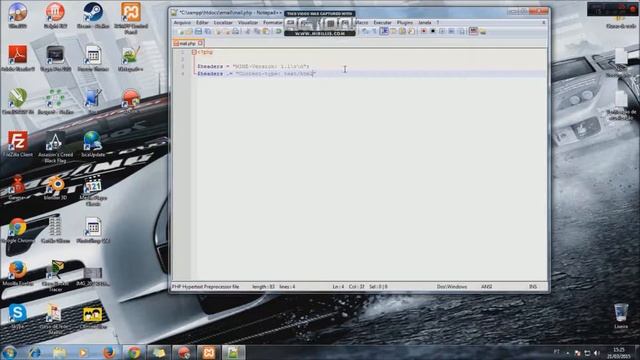The image size is (640, 360).
Task: Click the volume icon in system tray
Action: click(x=597, y=353)
